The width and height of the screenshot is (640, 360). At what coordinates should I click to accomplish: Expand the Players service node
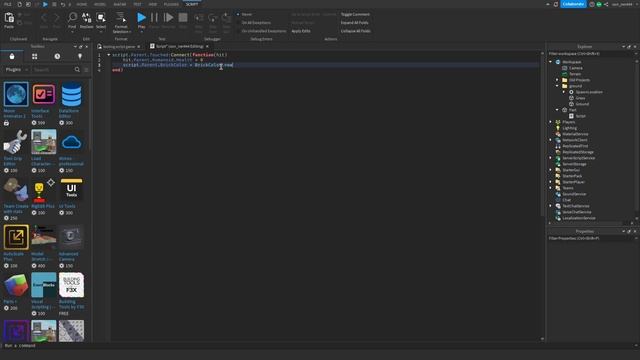tap(551, 122)
